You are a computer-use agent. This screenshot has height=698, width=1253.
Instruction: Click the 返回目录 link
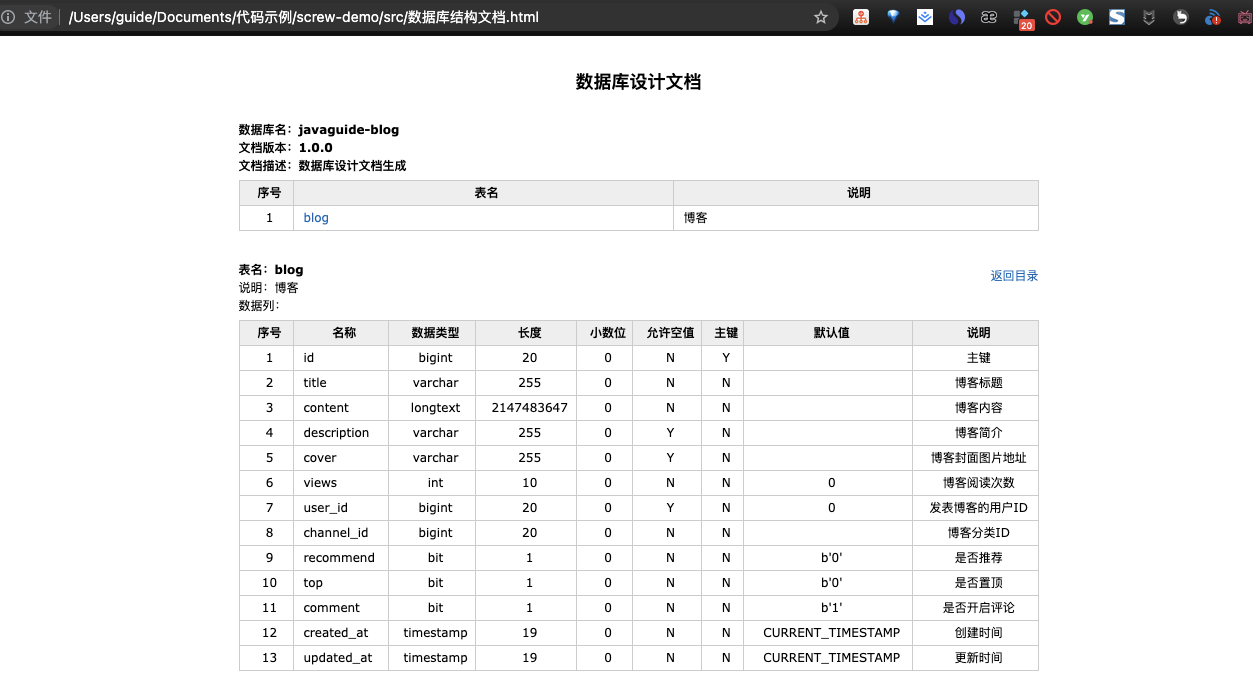coord(1014,275)
